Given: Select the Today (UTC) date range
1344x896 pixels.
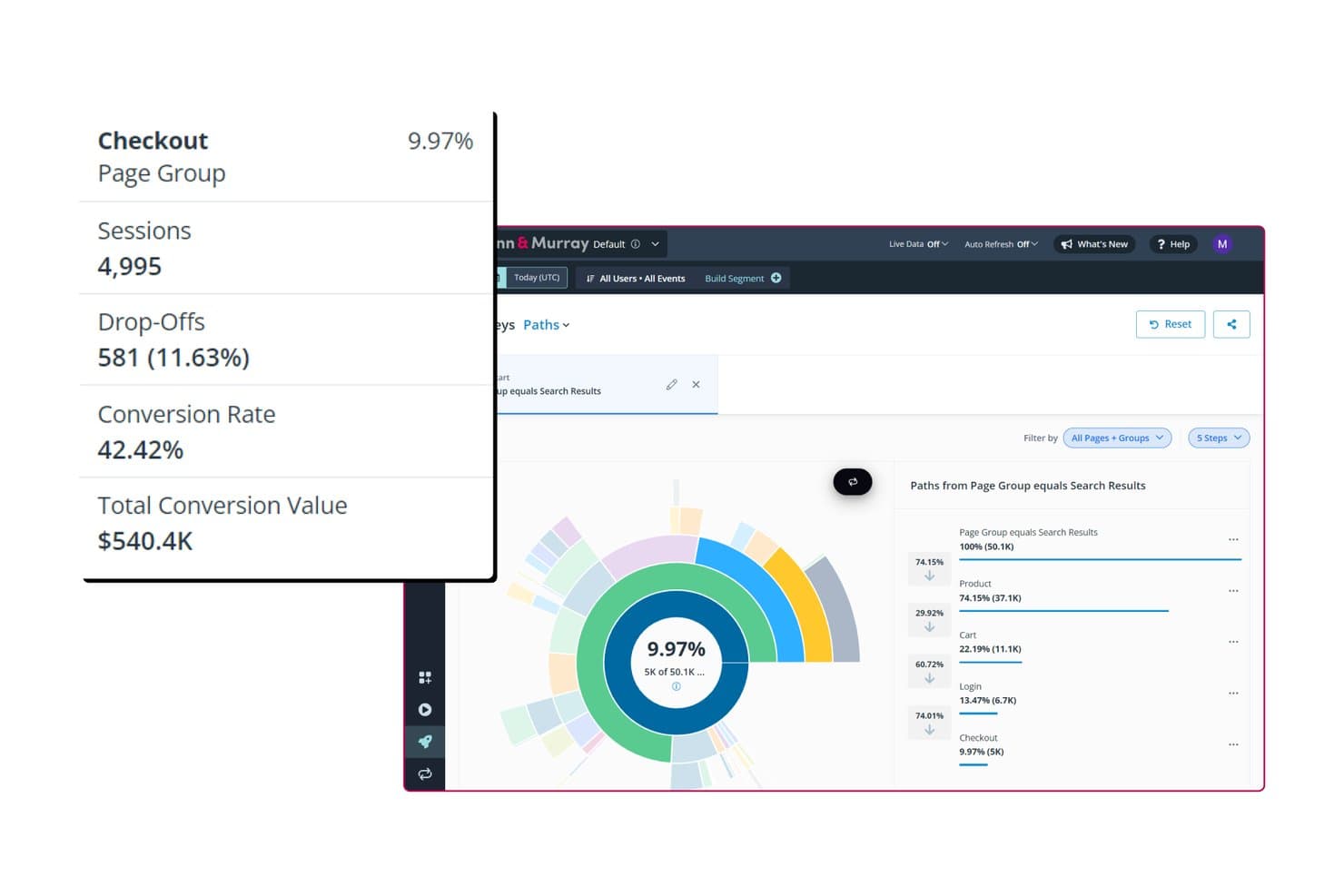Looking at the screenshot, I should (536, 278).
